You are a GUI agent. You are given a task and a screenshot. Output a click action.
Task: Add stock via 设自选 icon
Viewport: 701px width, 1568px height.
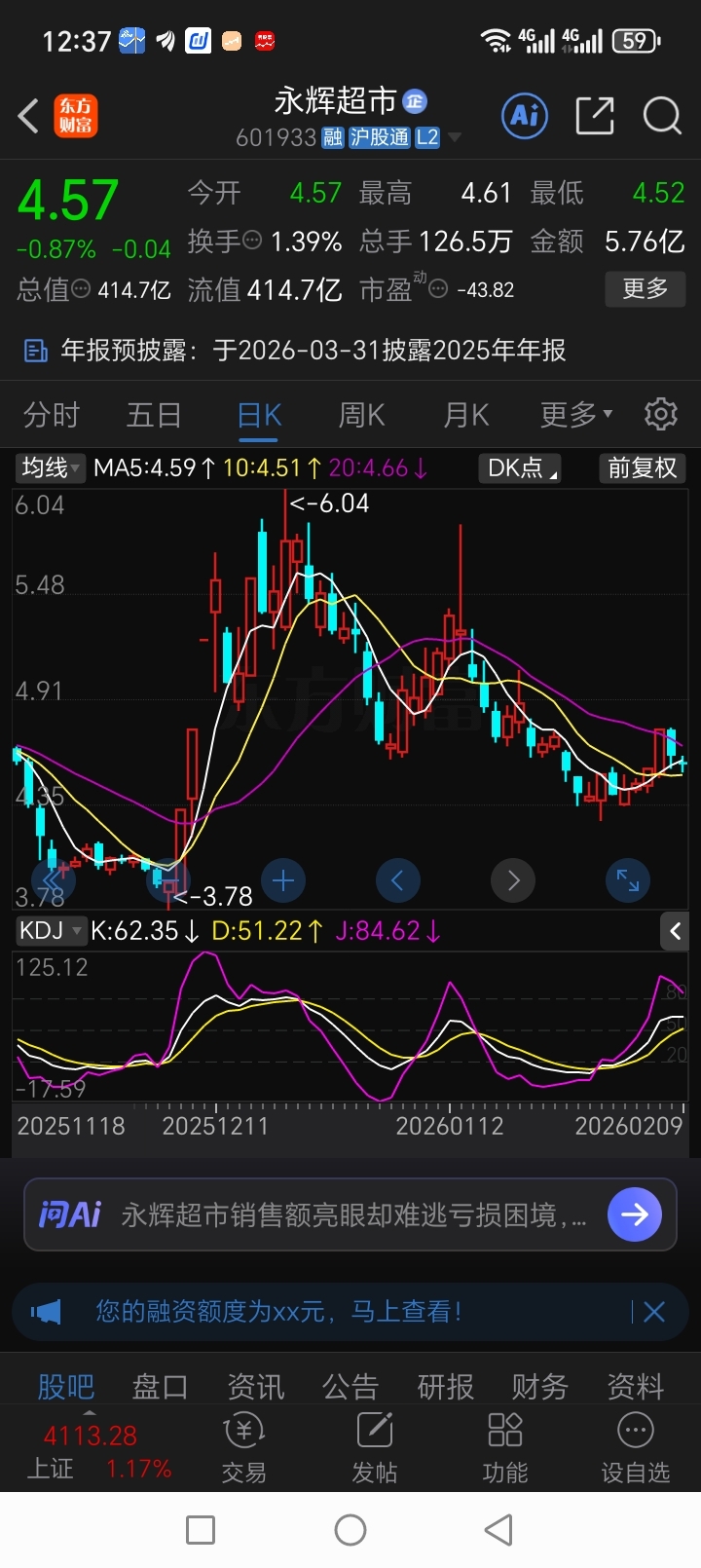[x=636, y=1447]
